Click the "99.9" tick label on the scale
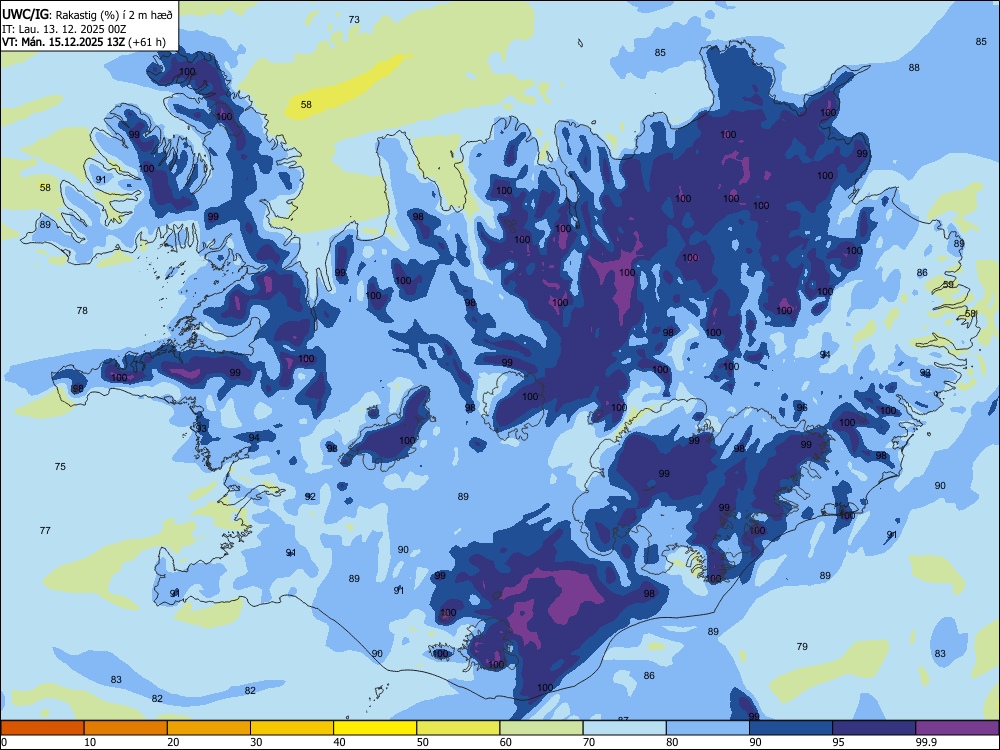Image resolution: width=1000 pixels, height=750 pixels. coord(926,742)
